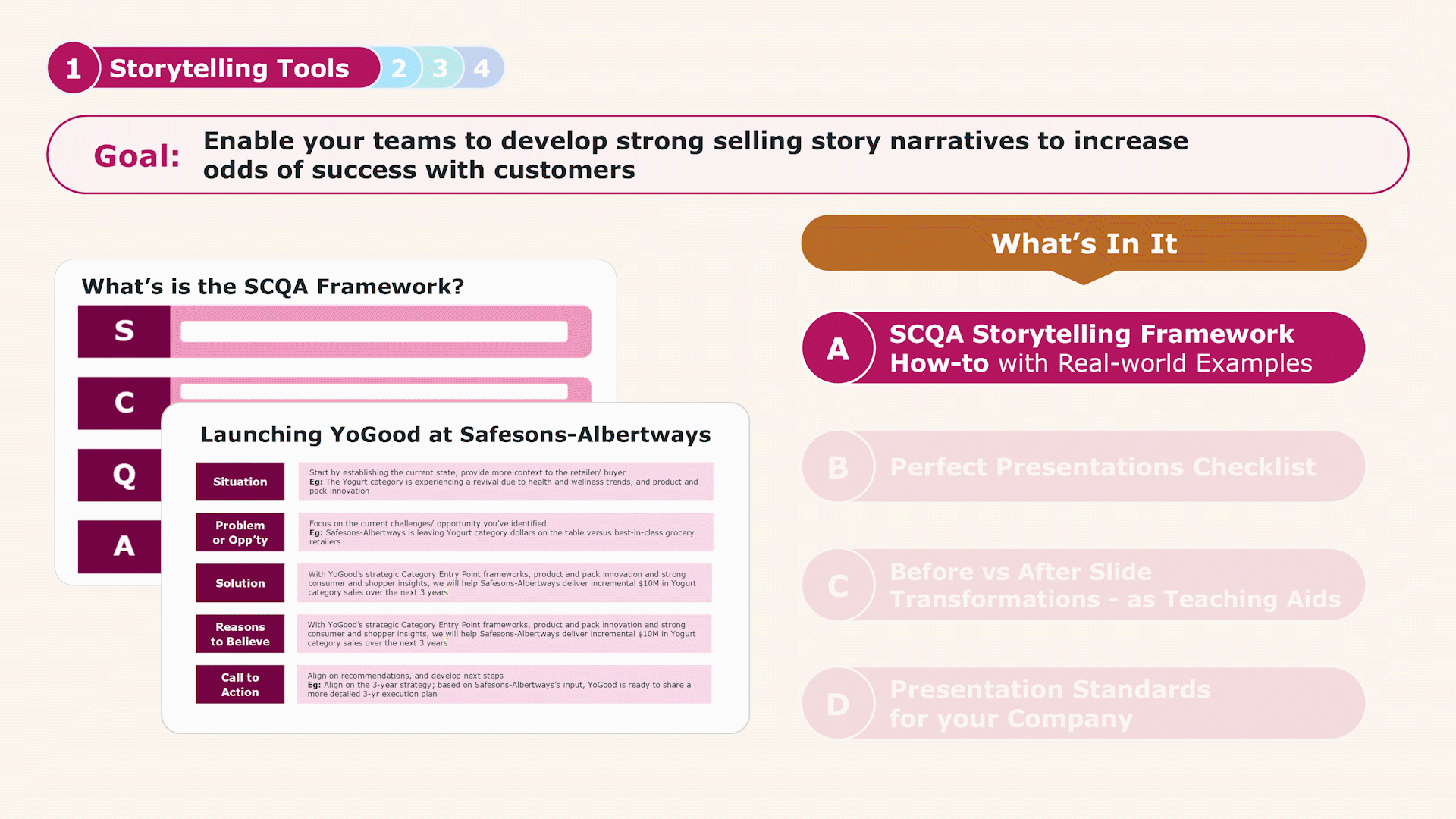Switch to step 3 tab
Viewport: 1456px width, 819px height.
coord(440,68)
